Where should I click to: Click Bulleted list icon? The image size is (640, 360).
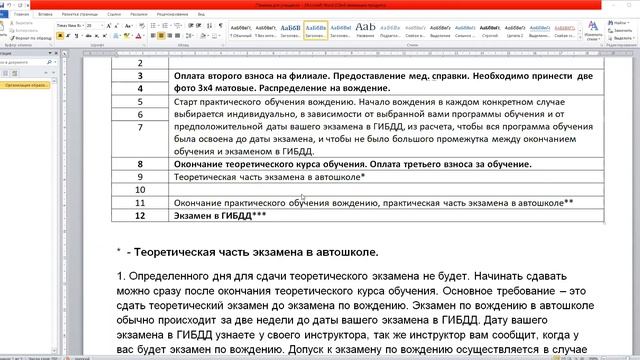point(153,26)
